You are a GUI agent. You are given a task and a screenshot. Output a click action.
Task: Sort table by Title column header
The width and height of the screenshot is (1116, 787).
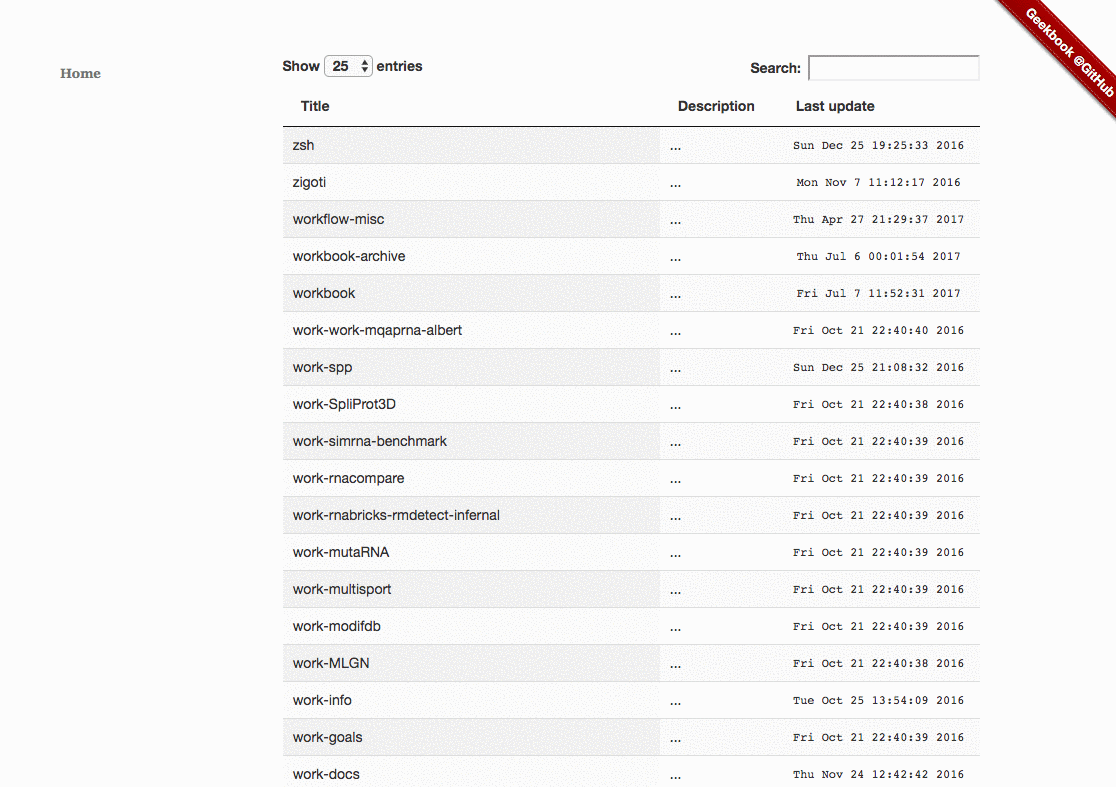[x=315, y=106]
